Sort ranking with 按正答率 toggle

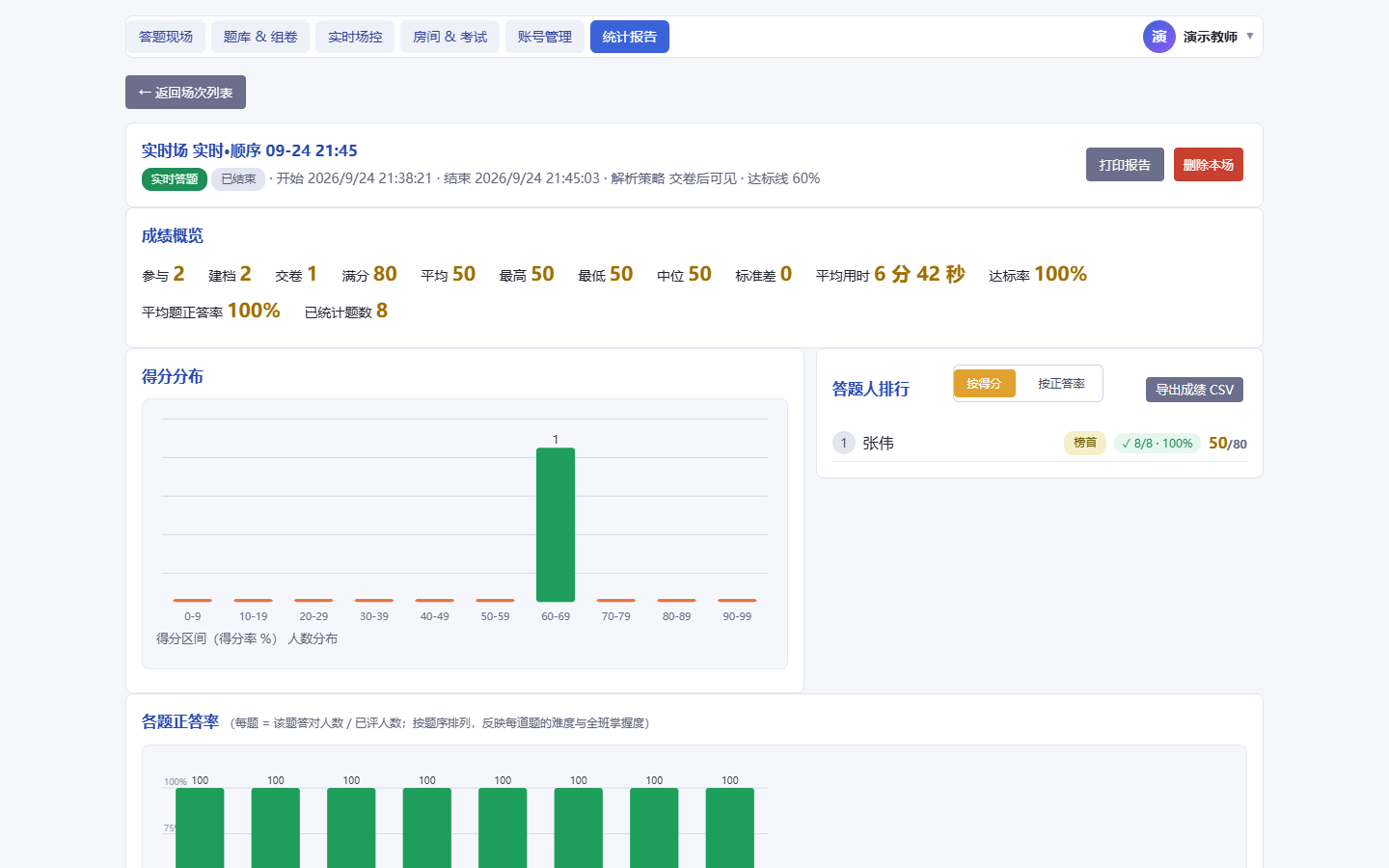[x=1061, y=383]
